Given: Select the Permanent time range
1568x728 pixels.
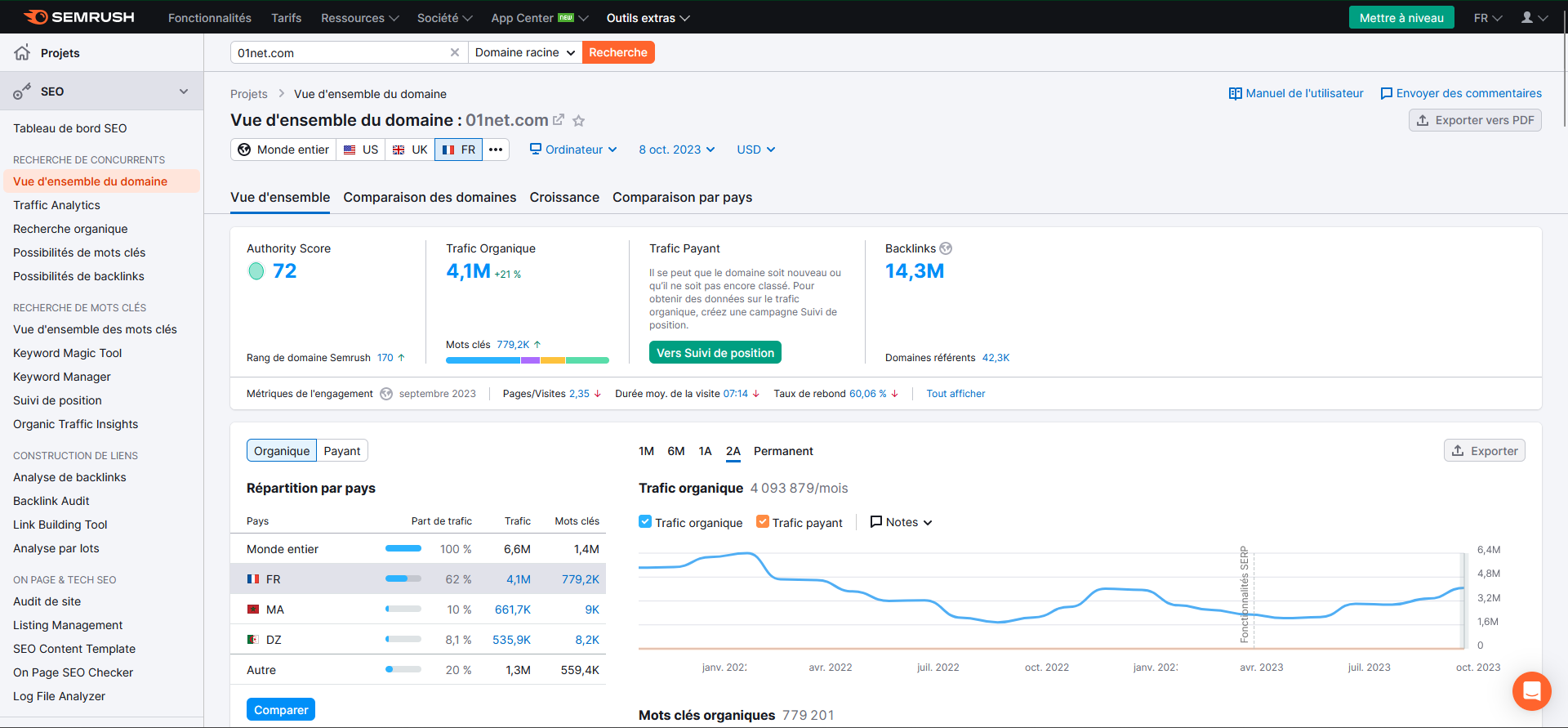Looking at the screenshot, I should coord(783,451).
